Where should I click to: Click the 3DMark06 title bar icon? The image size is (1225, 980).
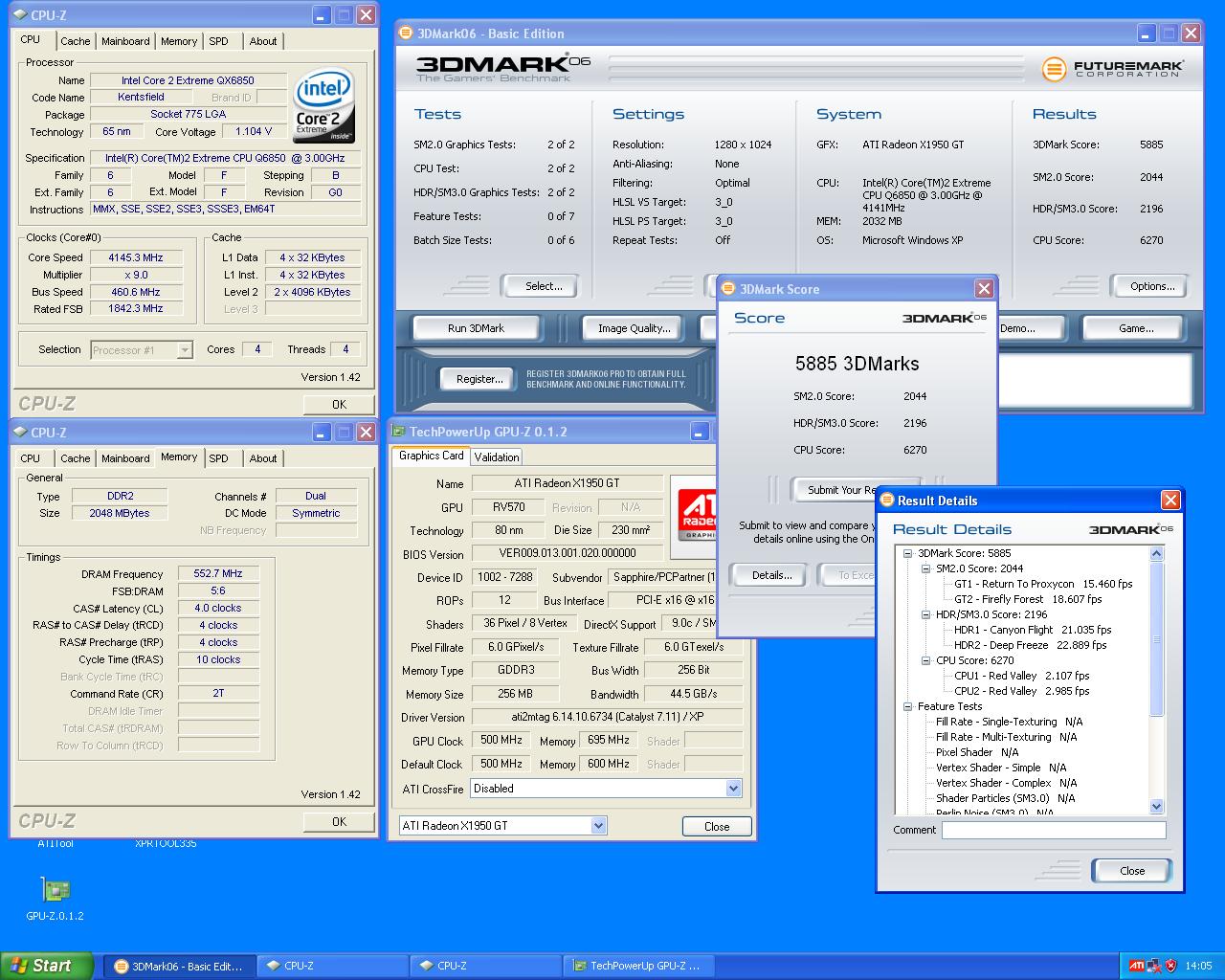[406, 33]
